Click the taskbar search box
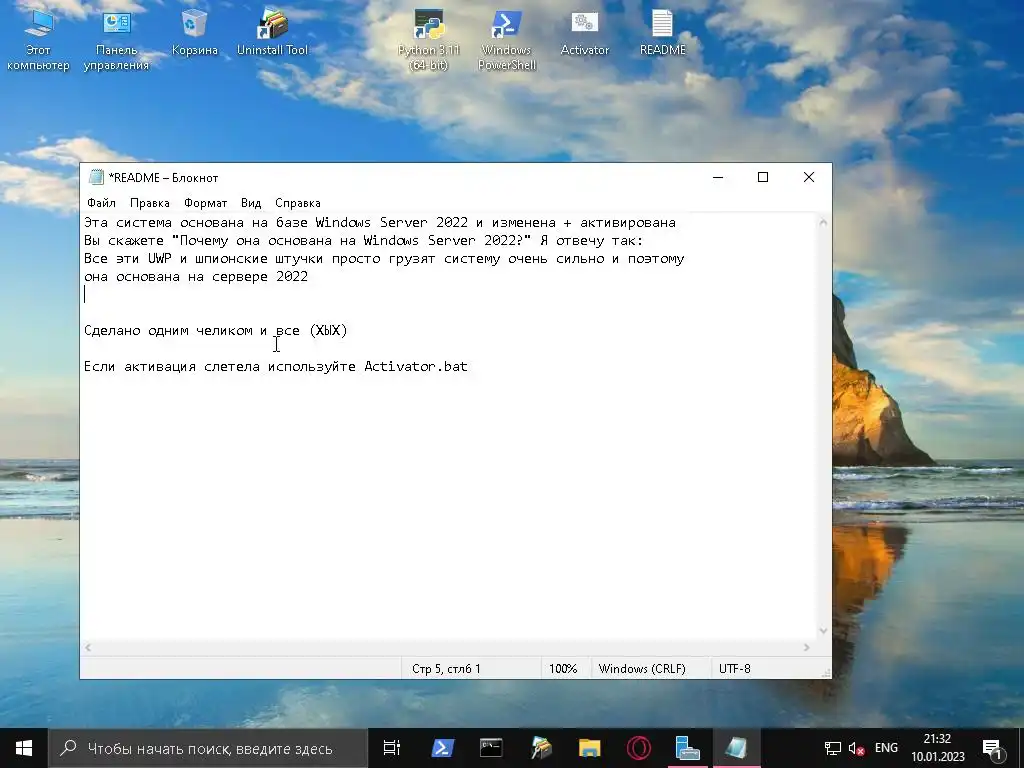Viewport: 1024px width, 768px height. [208, 748]
